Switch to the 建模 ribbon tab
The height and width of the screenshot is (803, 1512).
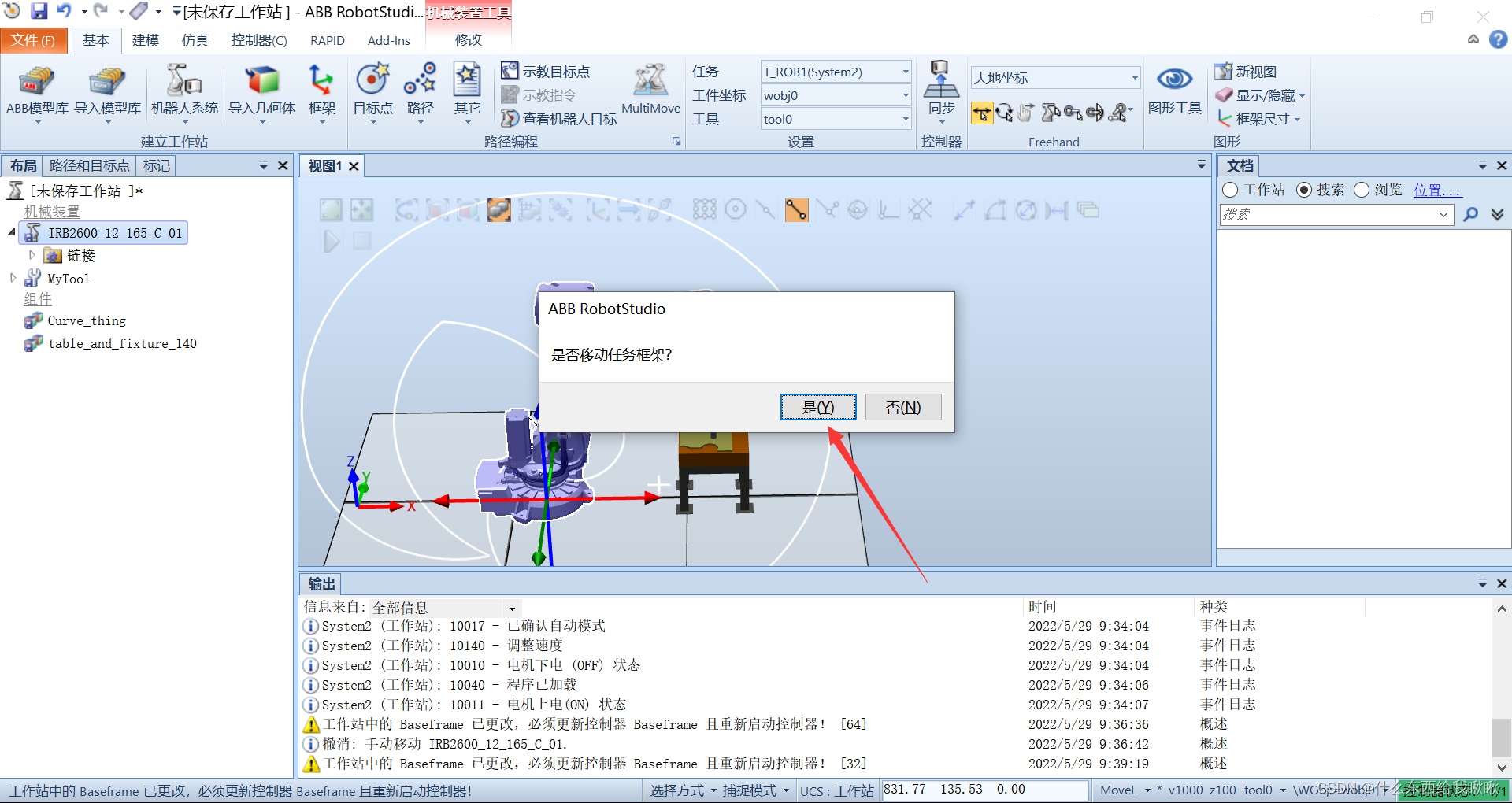(146, 40)
